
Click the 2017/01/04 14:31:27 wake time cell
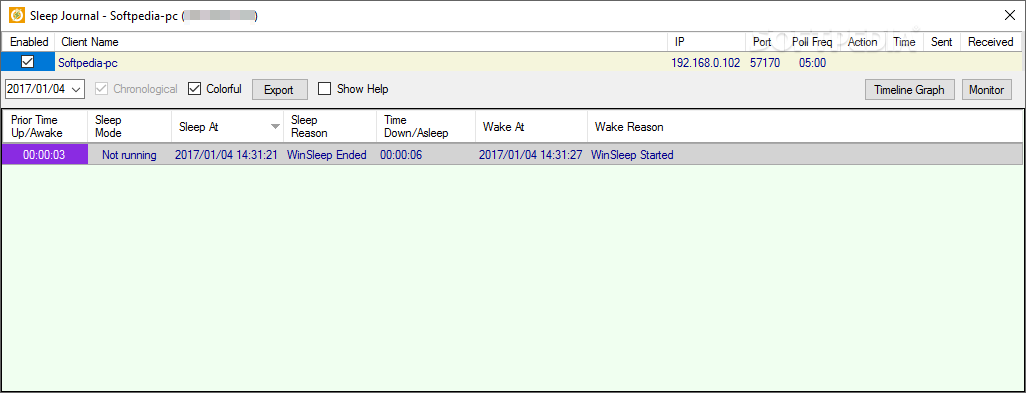[531, 155]
